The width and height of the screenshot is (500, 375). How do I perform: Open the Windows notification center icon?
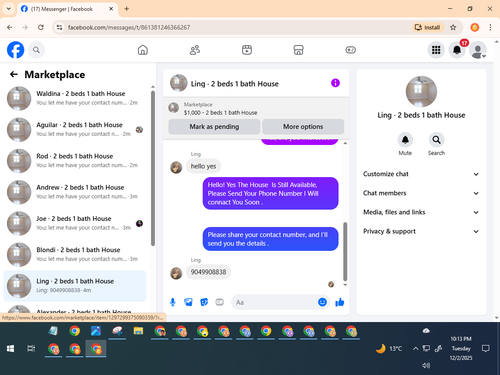tap(486, 349)
